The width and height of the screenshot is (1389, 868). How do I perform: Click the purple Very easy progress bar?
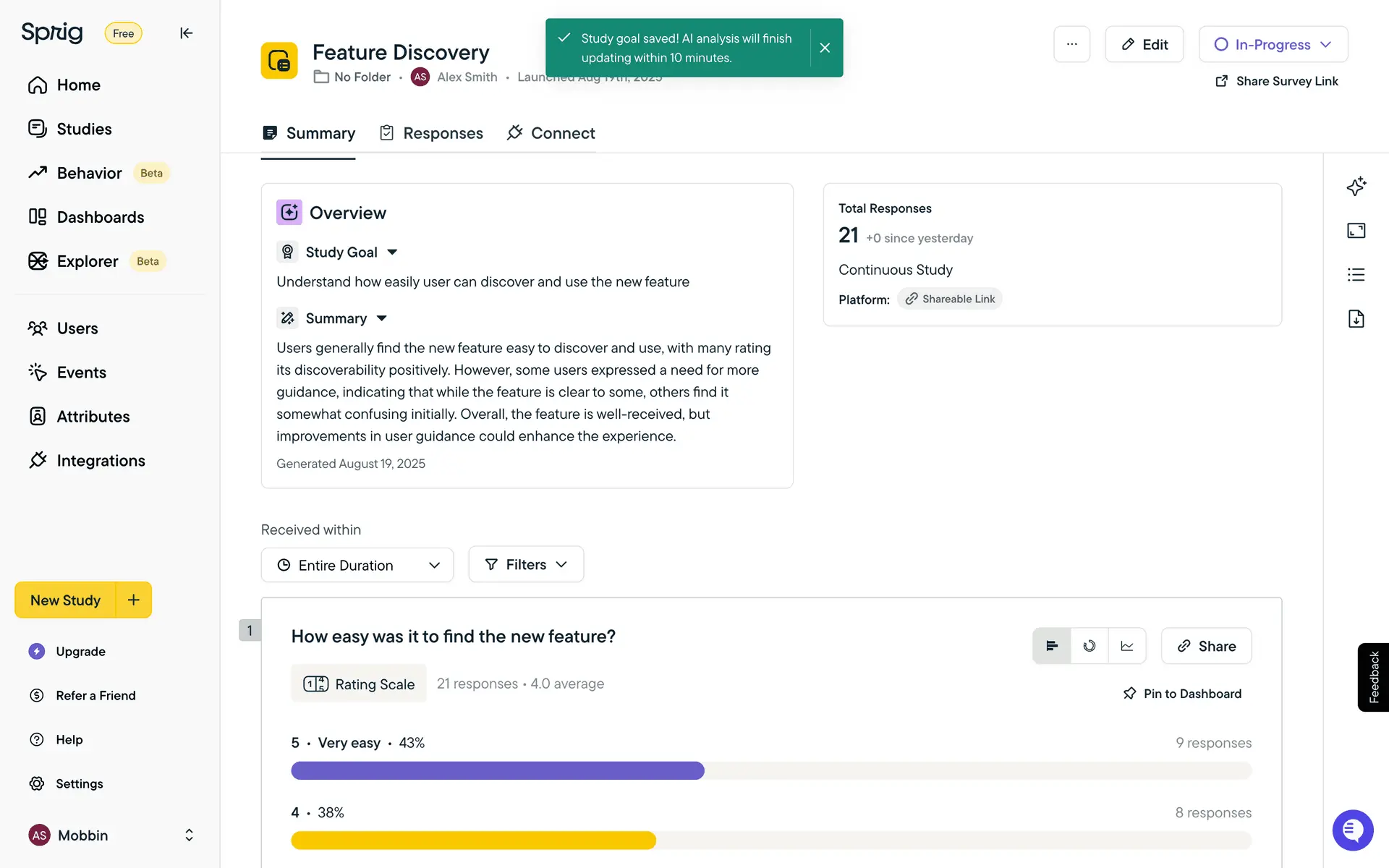point(498,770)
